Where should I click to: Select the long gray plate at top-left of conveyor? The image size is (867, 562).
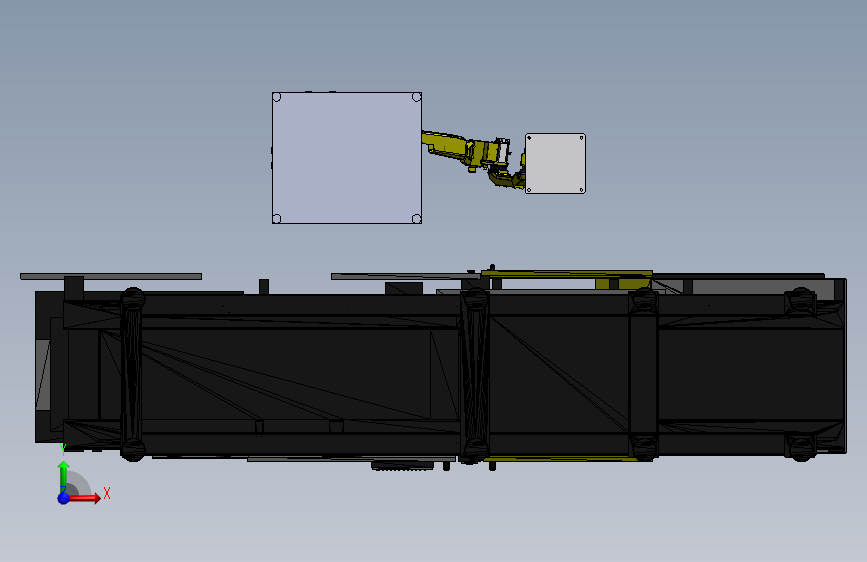point(111,276)
